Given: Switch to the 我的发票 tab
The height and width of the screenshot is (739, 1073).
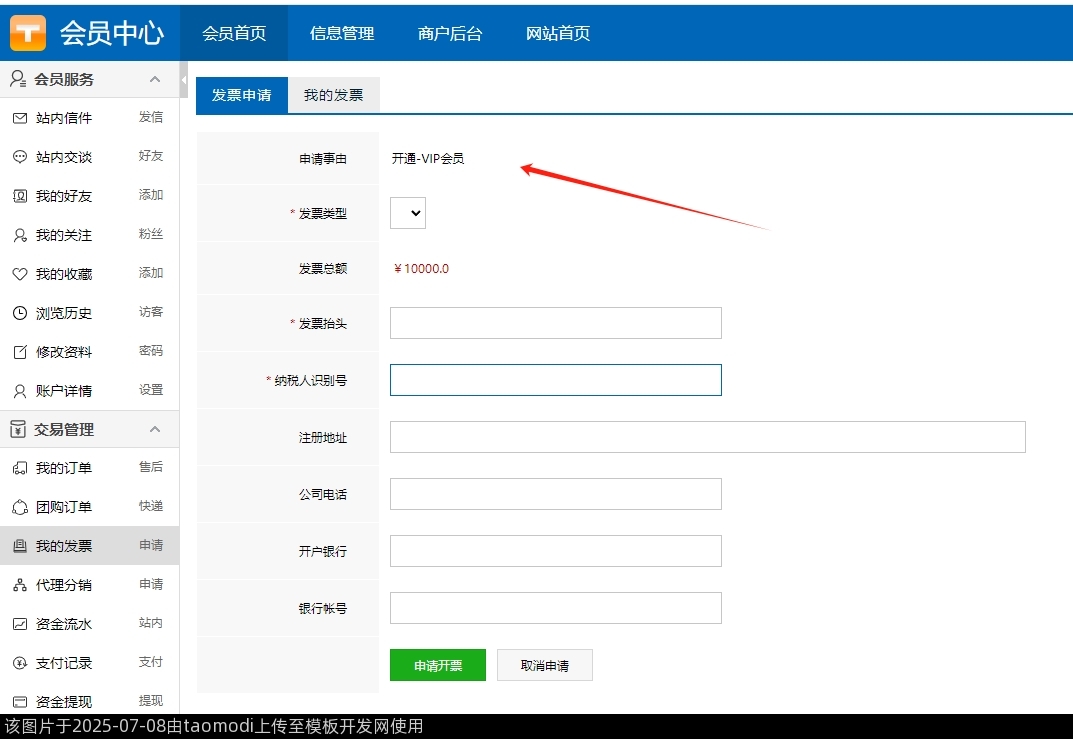Looking at the screenshot, I should (x=333, y=95).
